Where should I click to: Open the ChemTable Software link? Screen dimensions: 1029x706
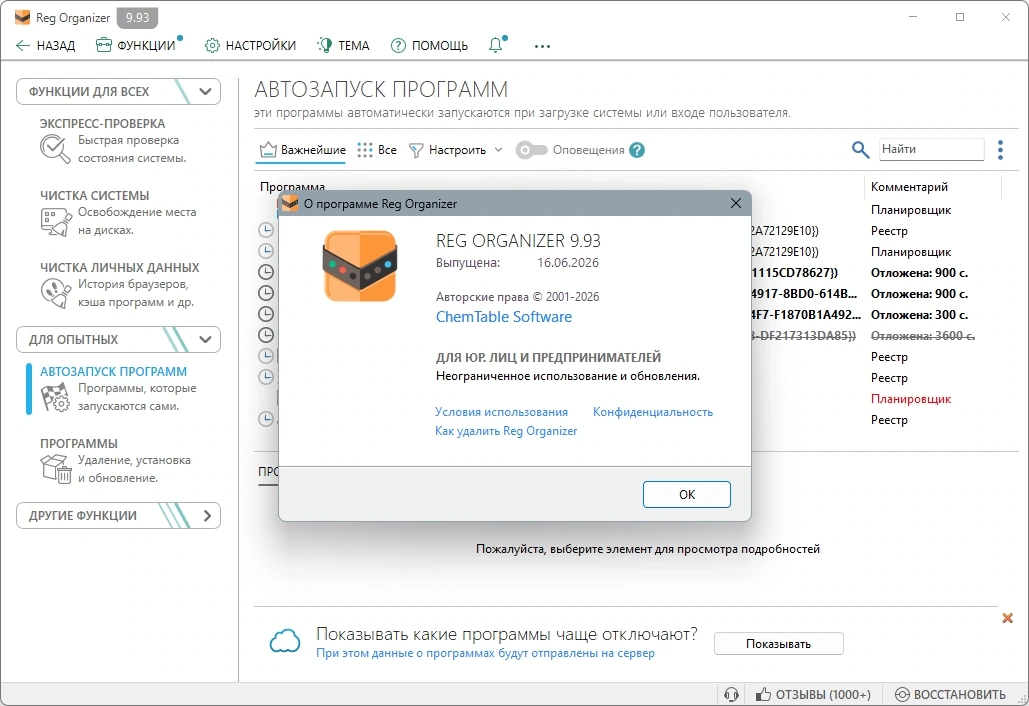(x=503, y=317)
